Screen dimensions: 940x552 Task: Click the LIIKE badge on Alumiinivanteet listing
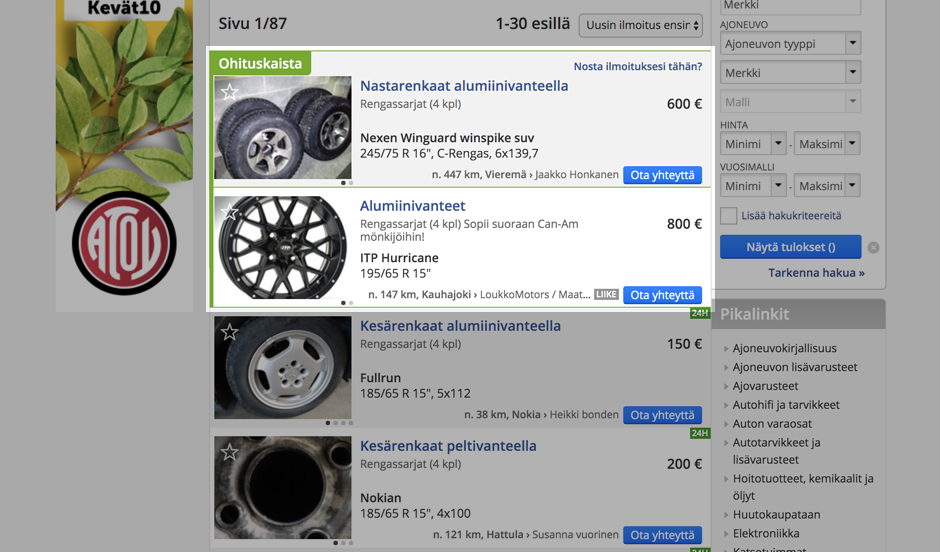pos(606,294)
